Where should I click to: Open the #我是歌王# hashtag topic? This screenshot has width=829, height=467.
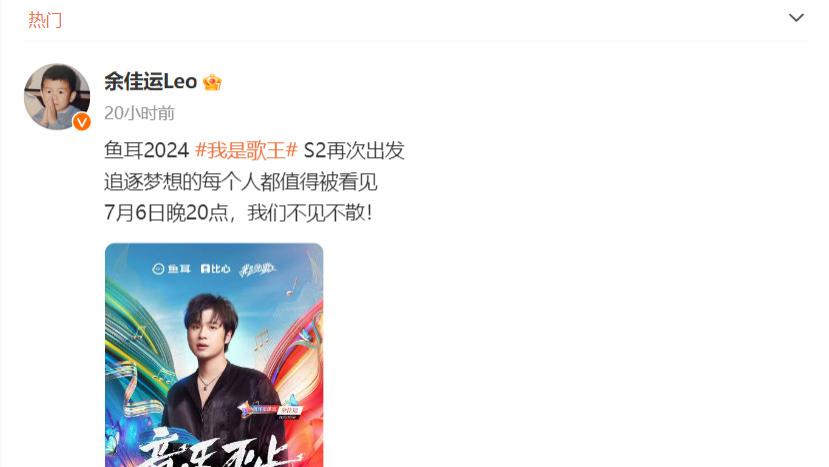[246, 150]
